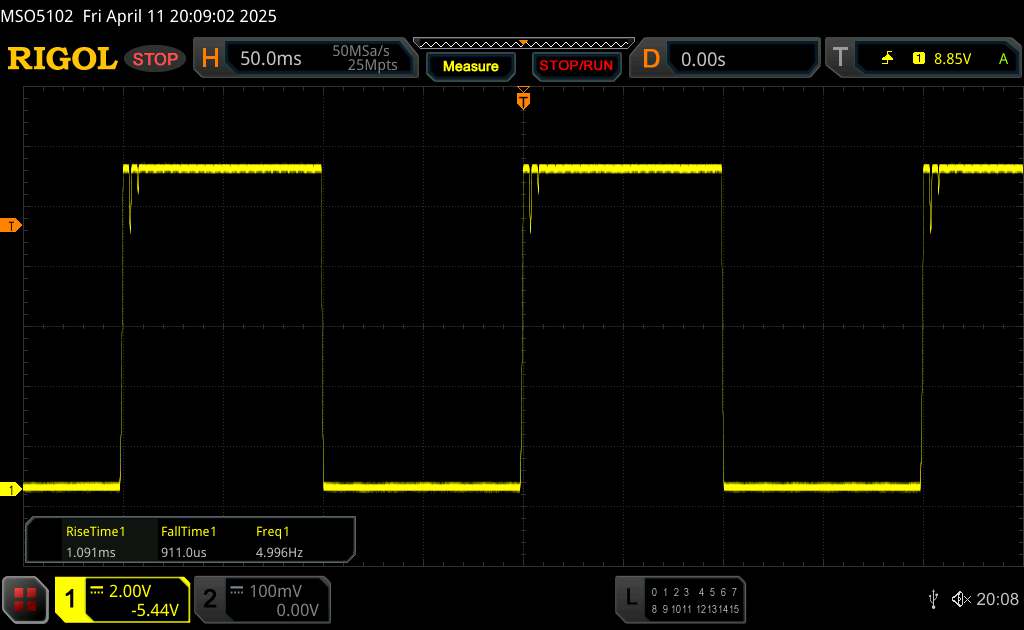1024x630 pixels.
Task: Click the USB connection status icon
Action: [x=933, y=599]
